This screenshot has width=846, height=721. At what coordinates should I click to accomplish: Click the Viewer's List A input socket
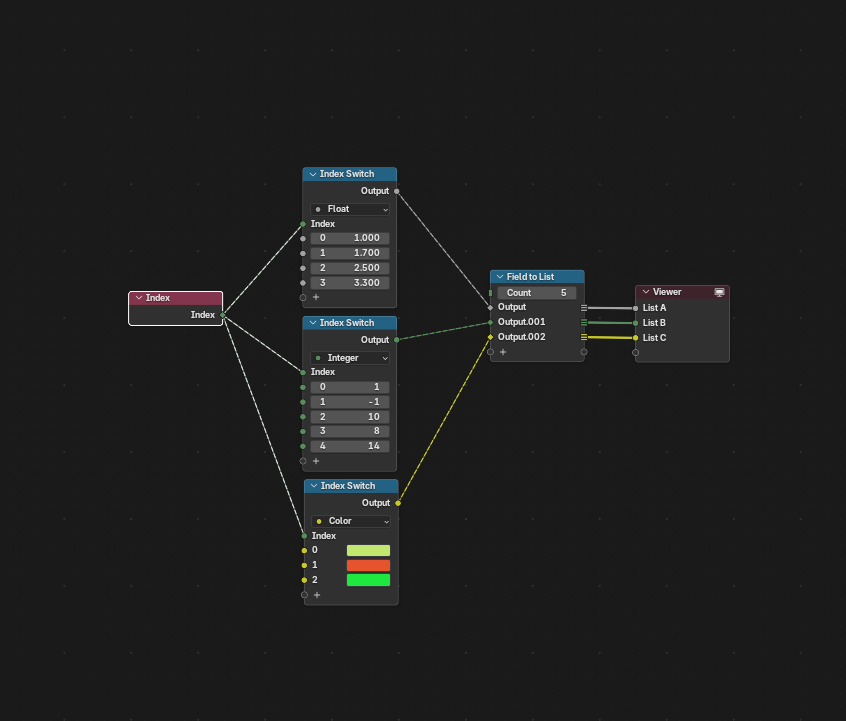click(636, 308)
